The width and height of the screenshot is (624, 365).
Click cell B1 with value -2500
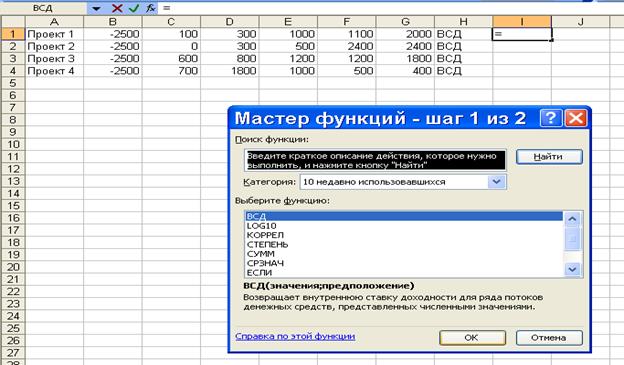click(x=113, y=34)
